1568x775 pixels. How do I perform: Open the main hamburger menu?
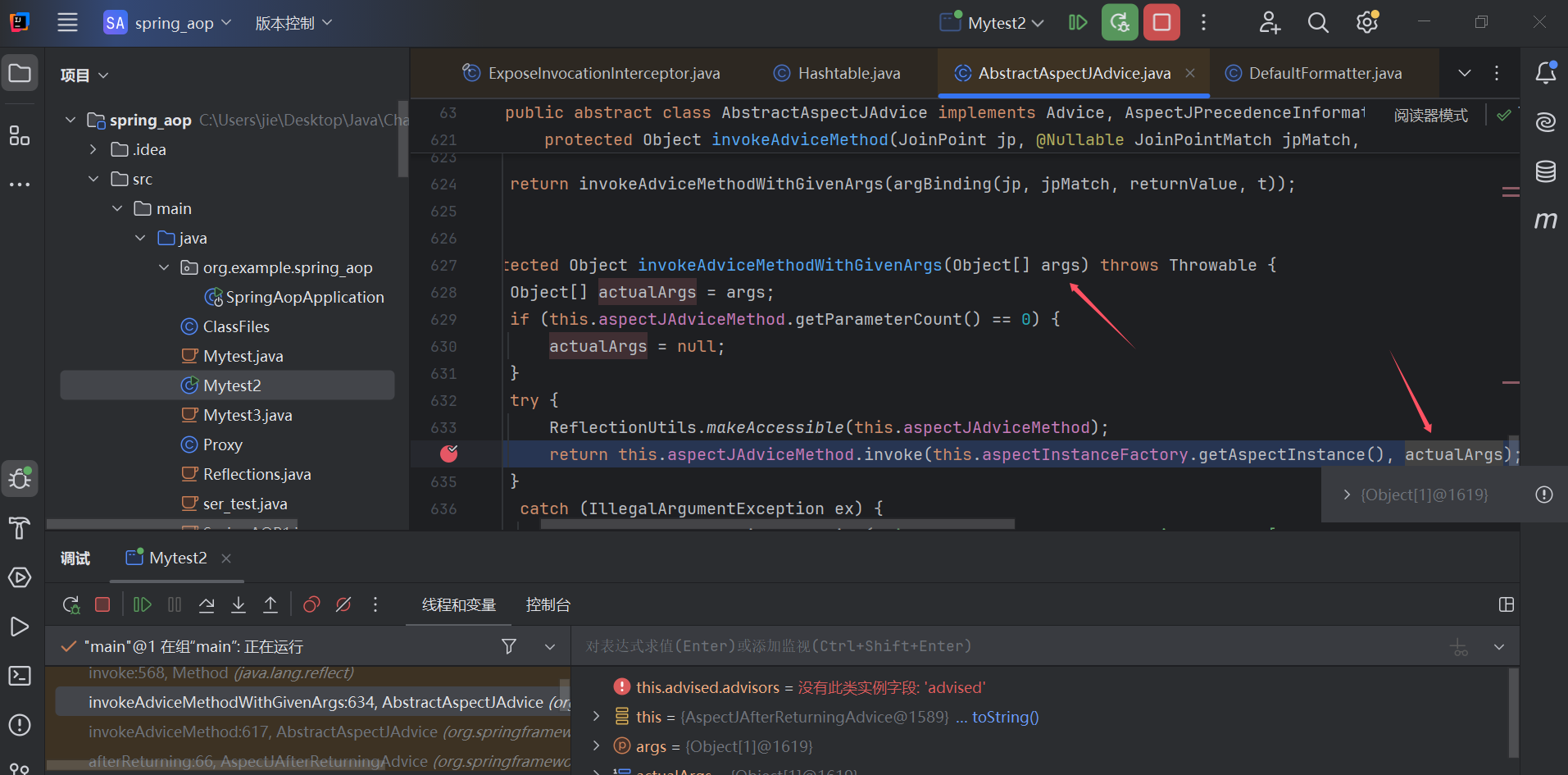pos(67,23)
